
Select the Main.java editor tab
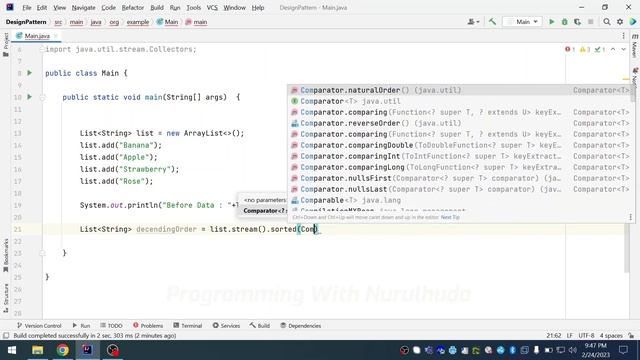coord(37,36)
